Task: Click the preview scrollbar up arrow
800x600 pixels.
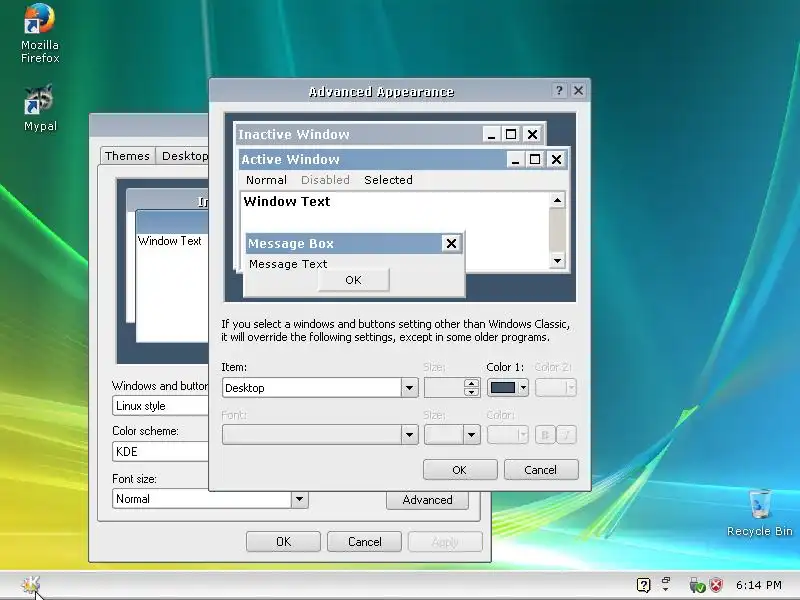Action: [557, 200]
